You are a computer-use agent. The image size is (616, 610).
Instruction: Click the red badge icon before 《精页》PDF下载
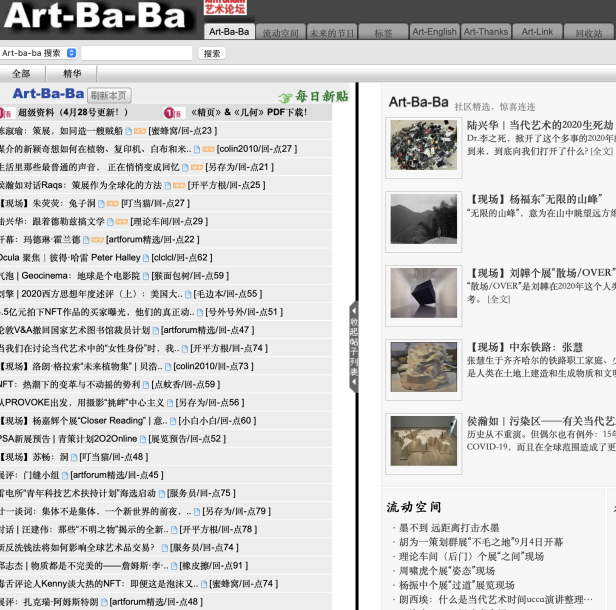[x=173, y=113]
